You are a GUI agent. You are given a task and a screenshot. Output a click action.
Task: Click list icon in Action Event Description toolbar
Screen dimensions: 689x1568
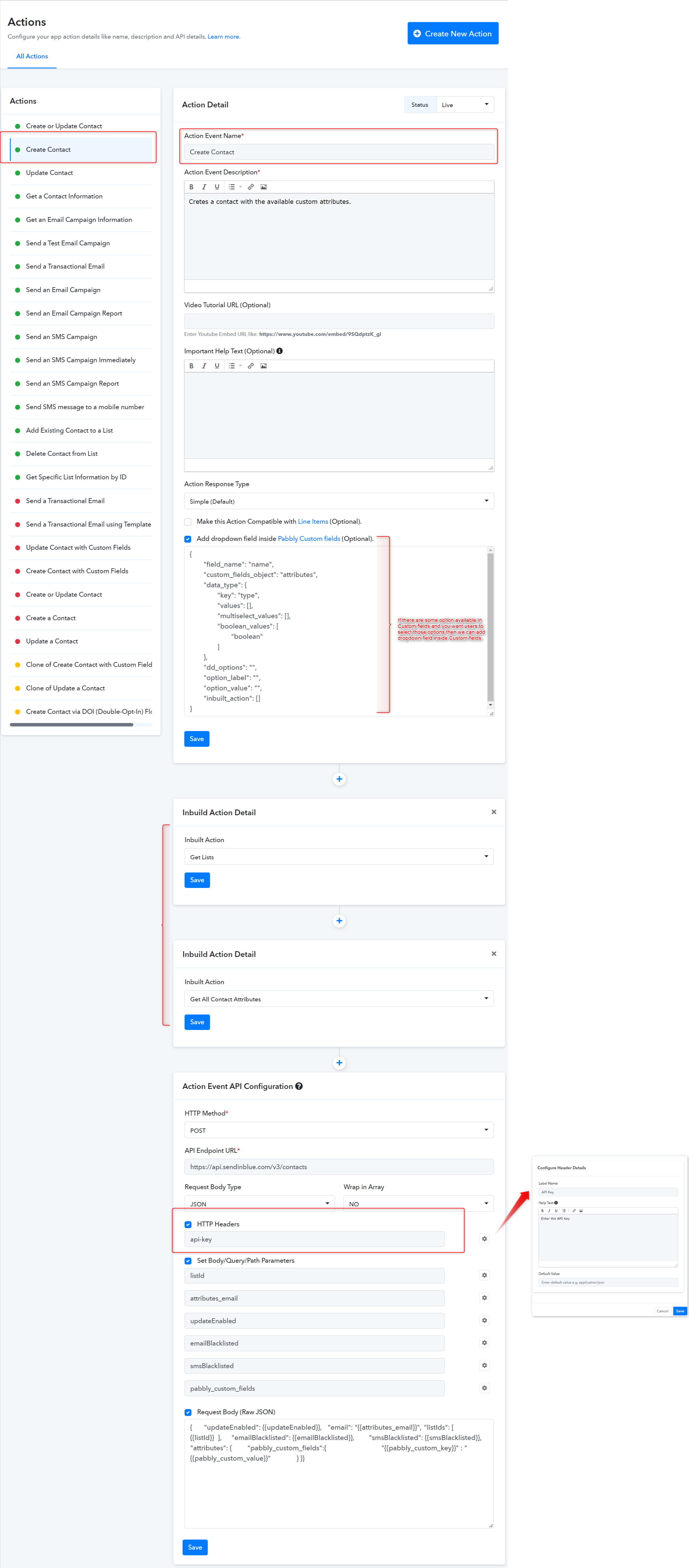click(232, 187)
